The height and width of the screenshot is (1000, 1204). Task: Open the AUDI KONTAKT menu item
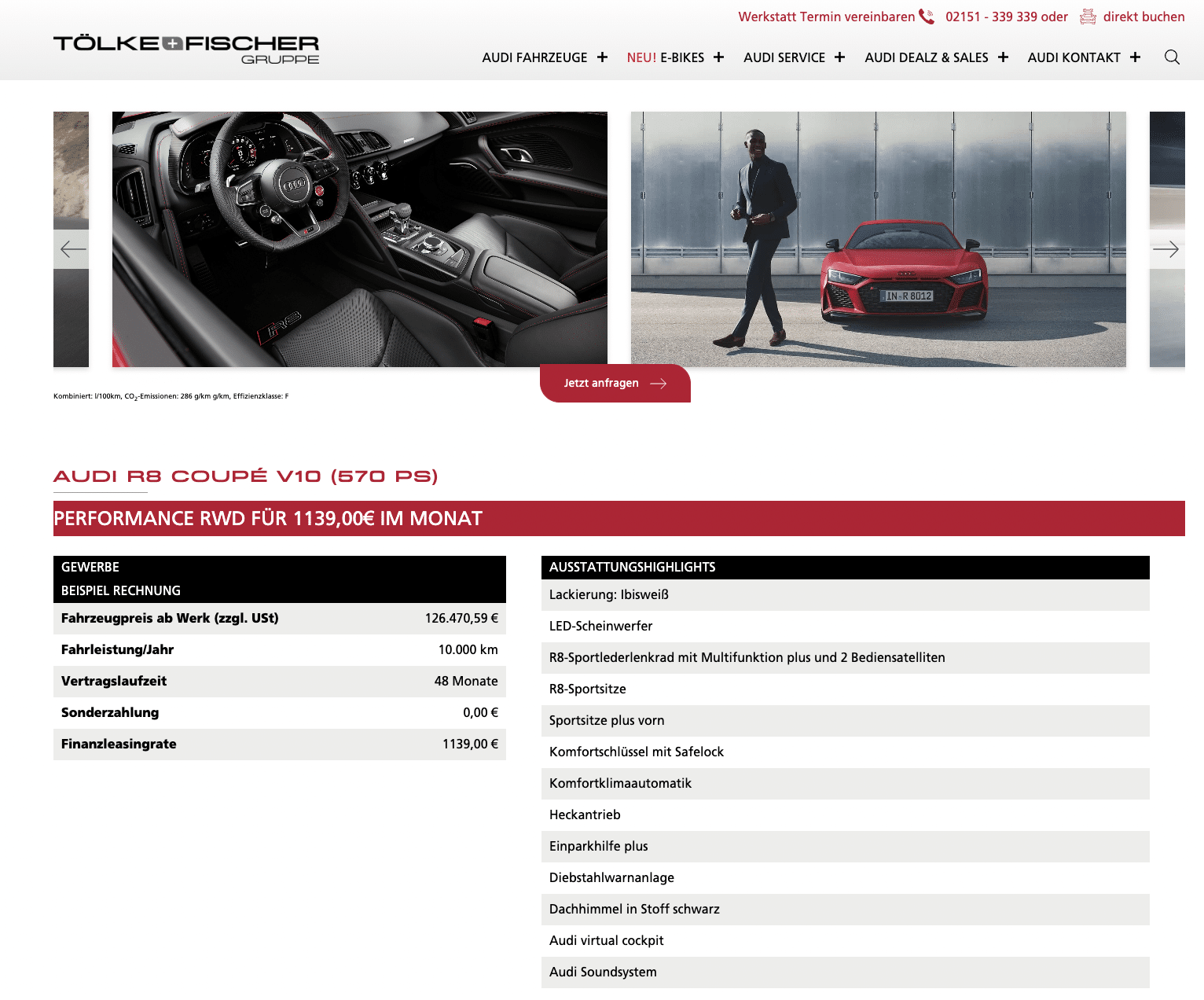[1074, 57]
